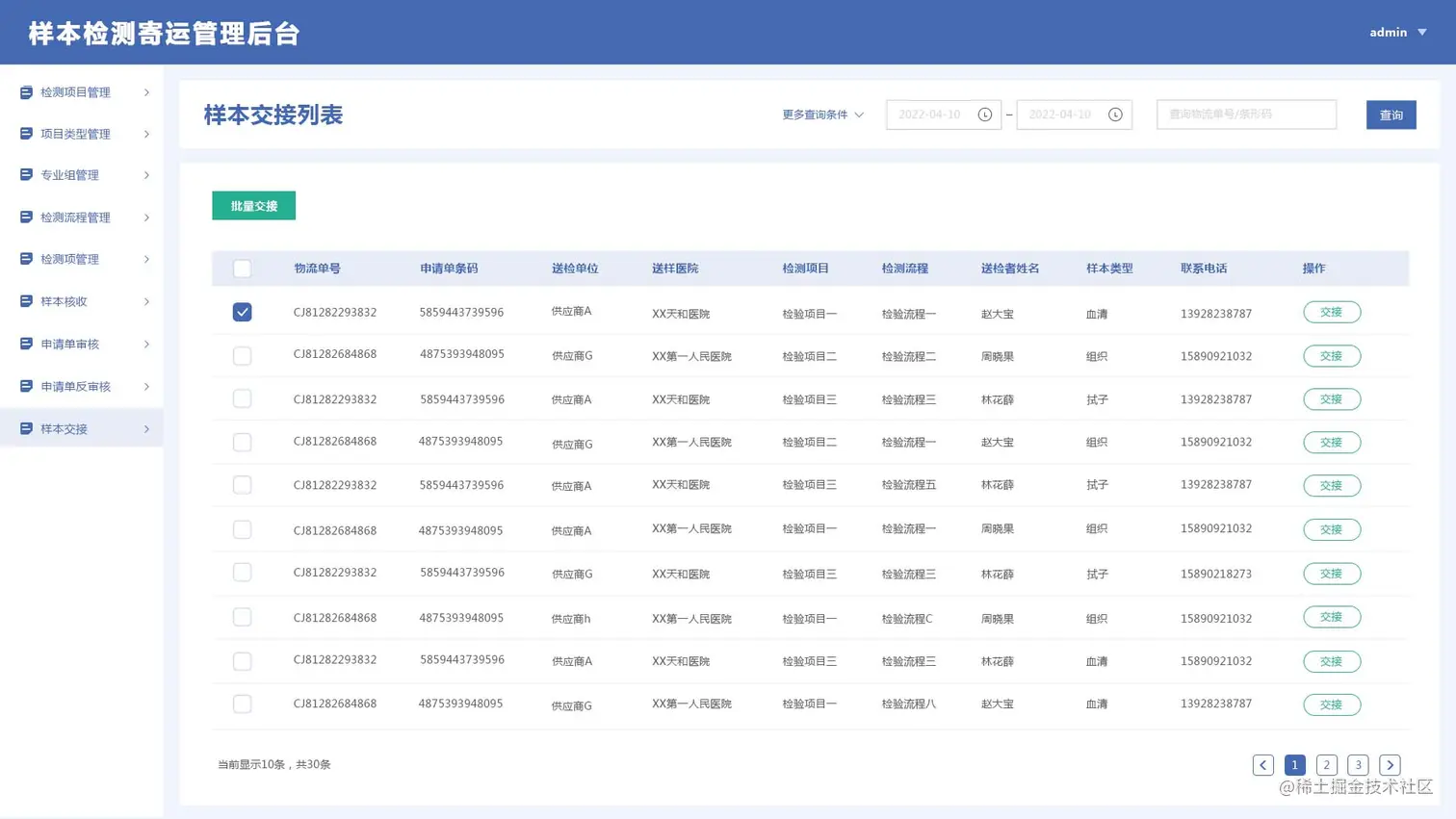Click 交接 for the 检验流程二 row

coord(1332,356)
